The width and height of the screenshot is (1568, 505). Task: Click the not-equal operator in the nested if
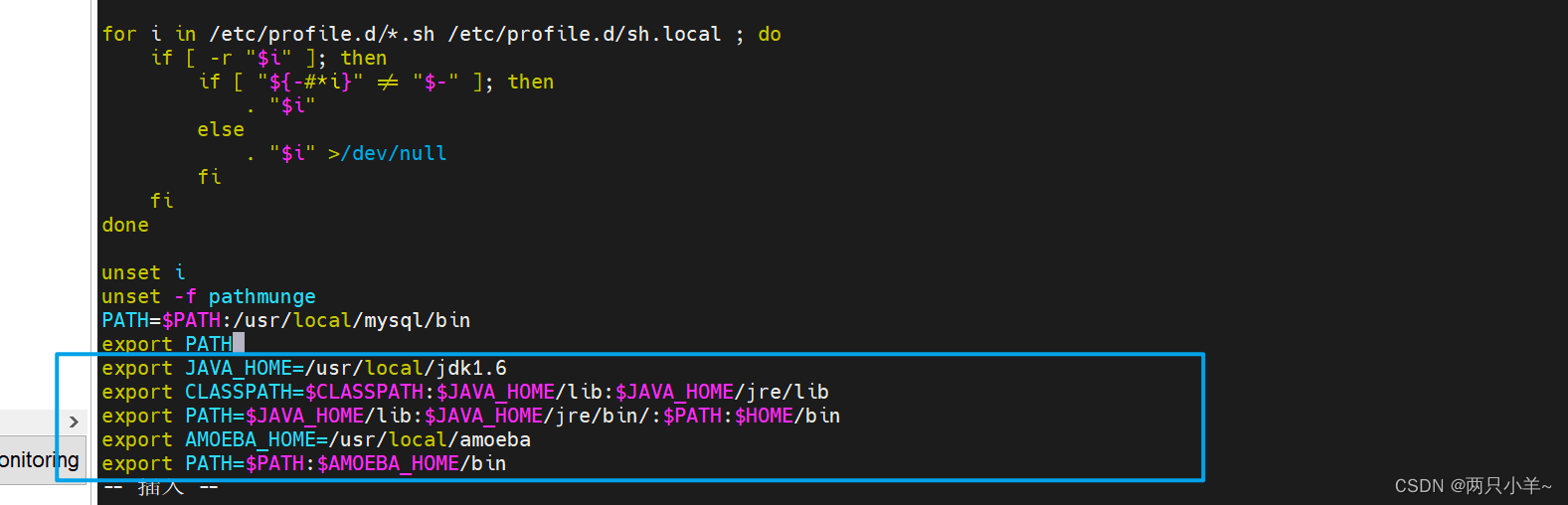click(x=388, y=82)
